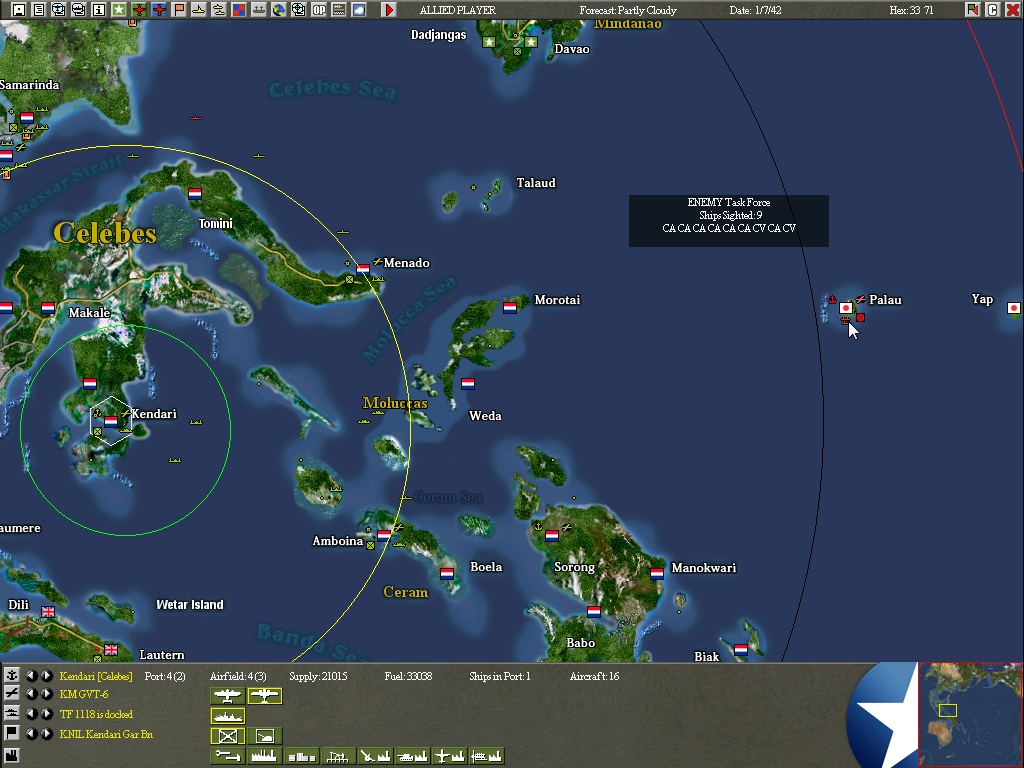Click red plane on green background icon
1024x768 pixels.
138,10
